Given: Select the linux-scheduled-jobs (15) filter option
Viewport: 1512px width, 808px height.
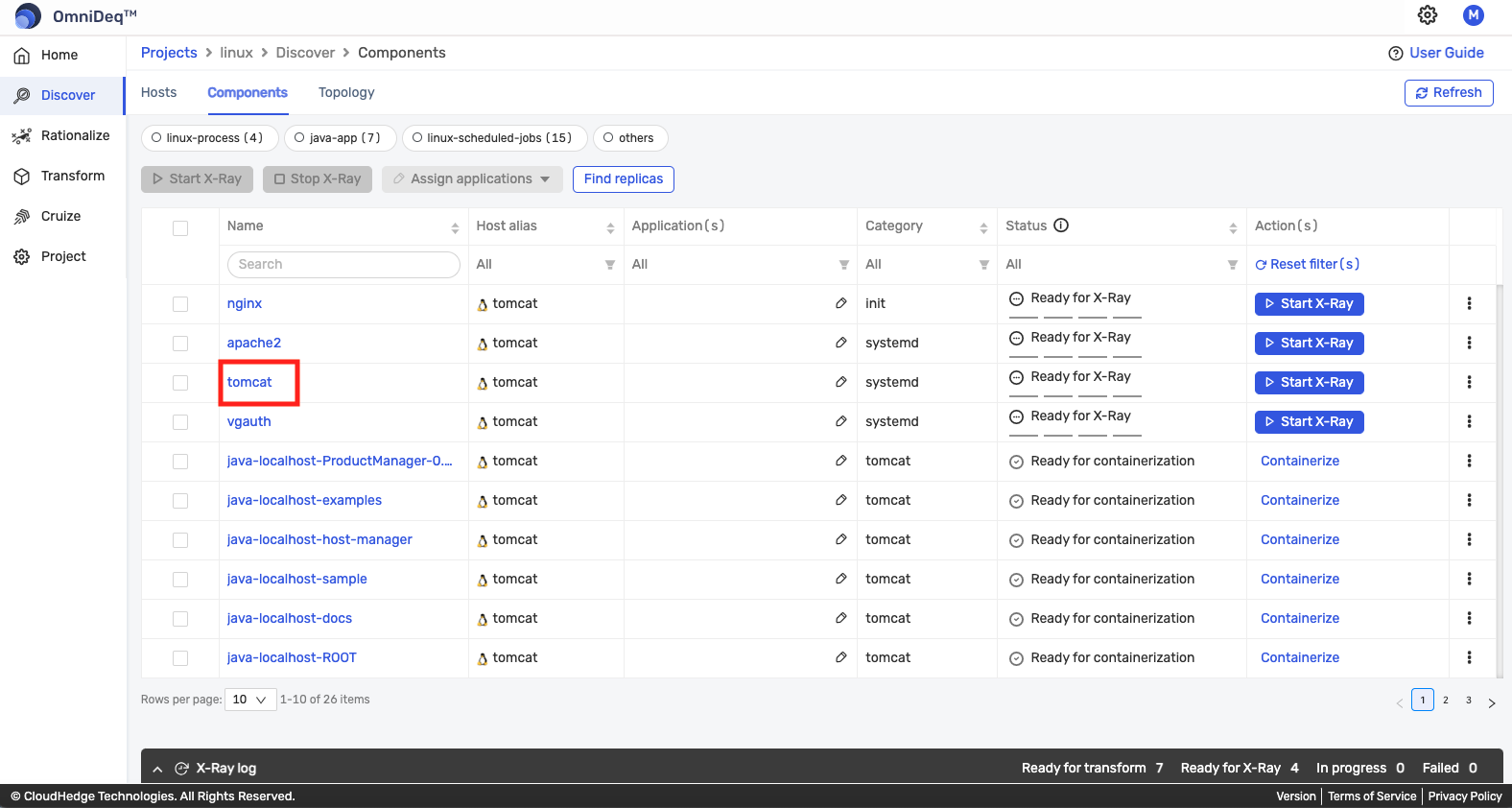Looking at the screenshot, I should tap(495, 138).
